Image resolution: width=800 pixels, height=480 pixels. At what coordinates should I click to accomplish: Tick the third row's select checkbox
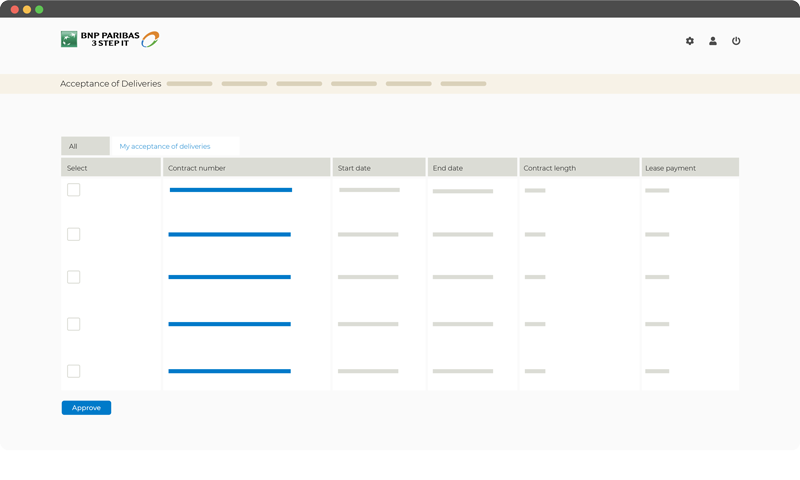[73, 277]
